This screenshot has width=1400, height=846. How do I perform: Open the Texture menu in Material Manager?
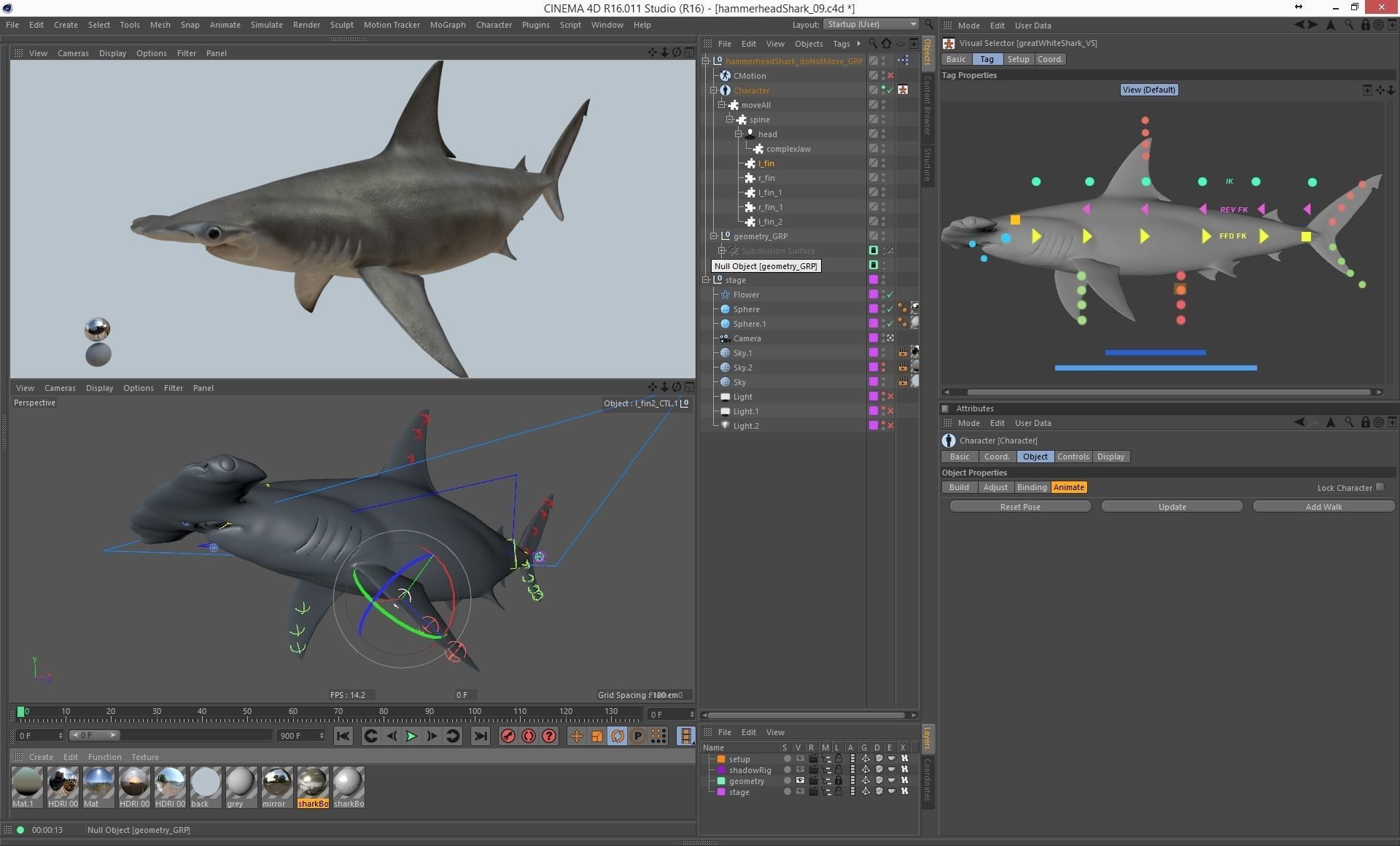(144, 757)
